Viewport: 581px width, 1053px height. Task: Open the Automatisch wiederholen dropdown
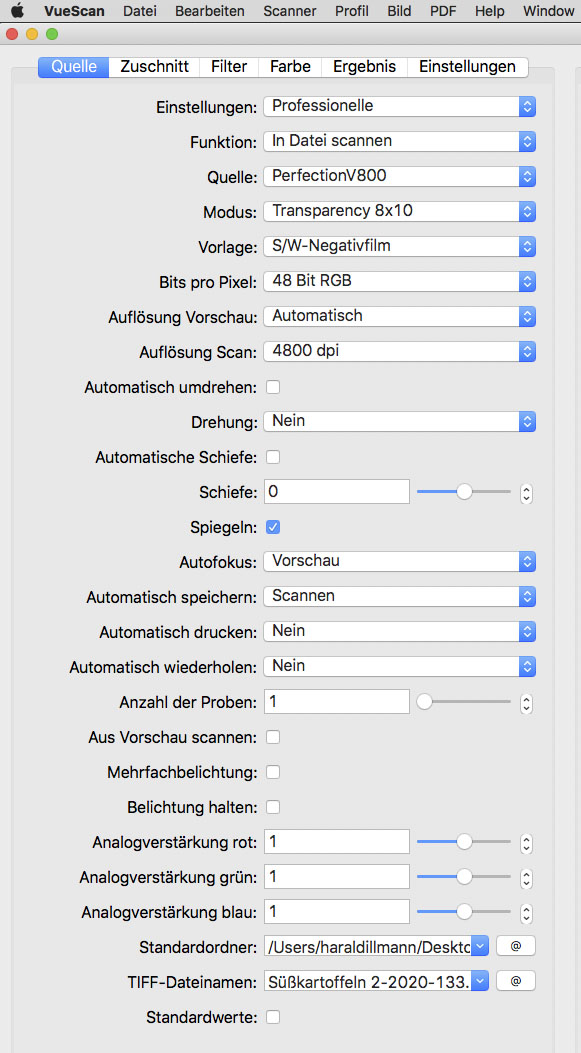(400, 666)
